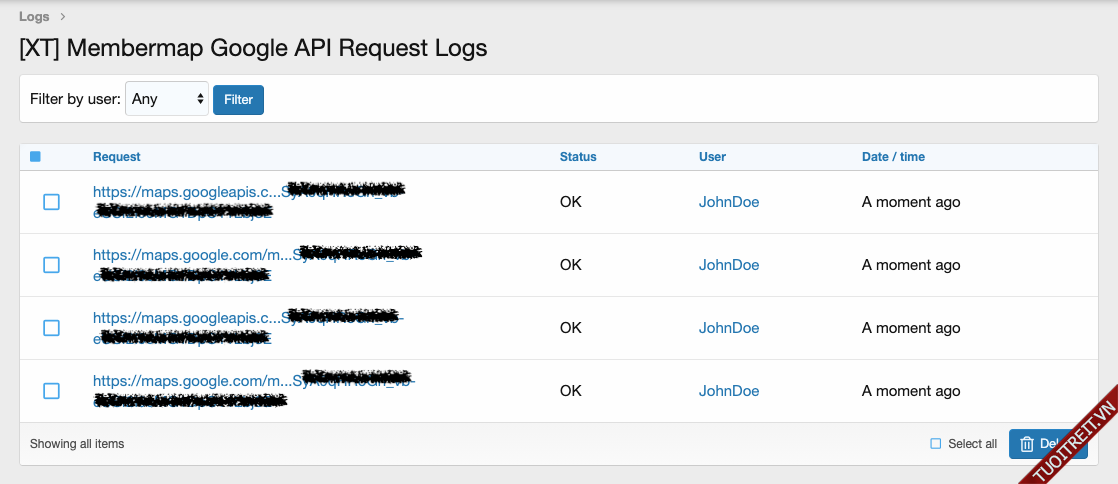Open JohnDoe profile in first row

coord(728,202)
